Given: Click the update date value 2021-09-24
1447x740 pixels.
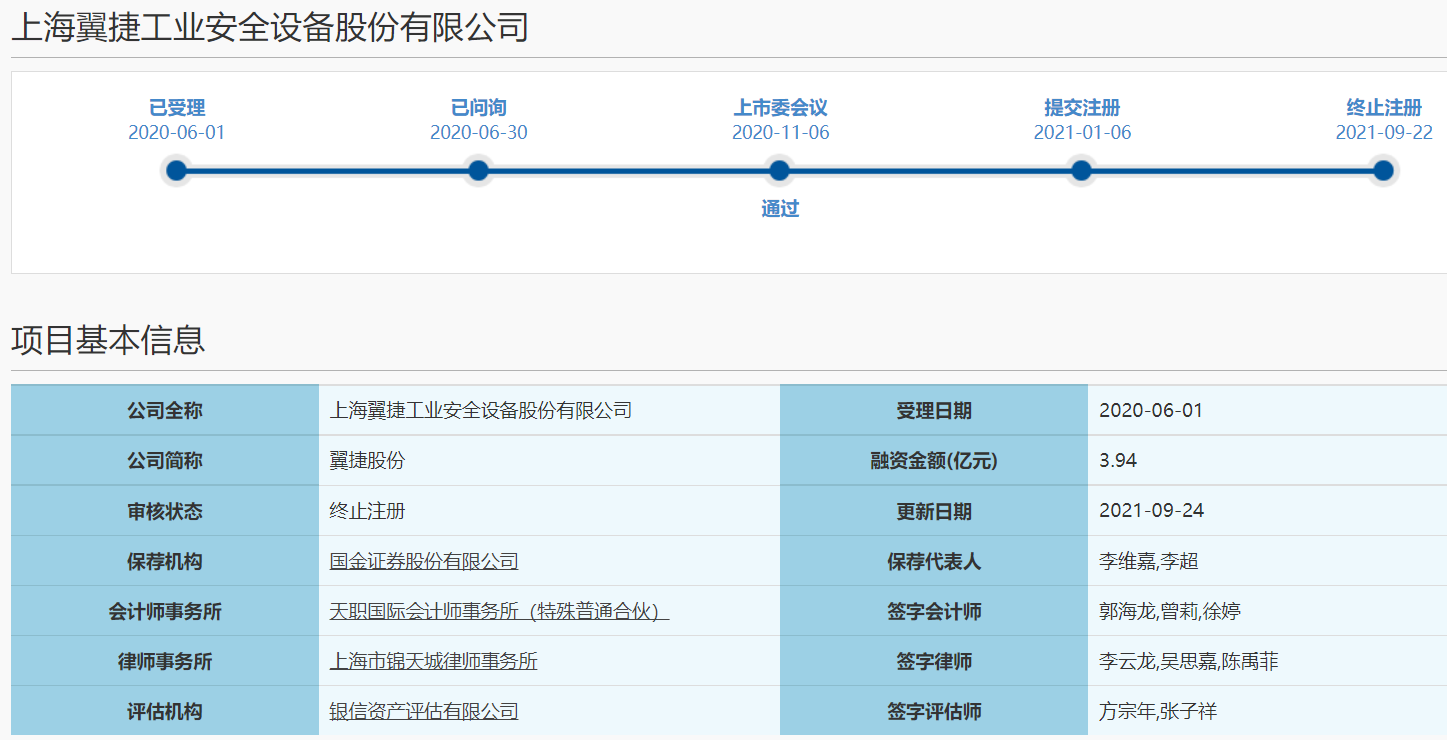Looking at the screenshot, I should tap(1151, 511).
